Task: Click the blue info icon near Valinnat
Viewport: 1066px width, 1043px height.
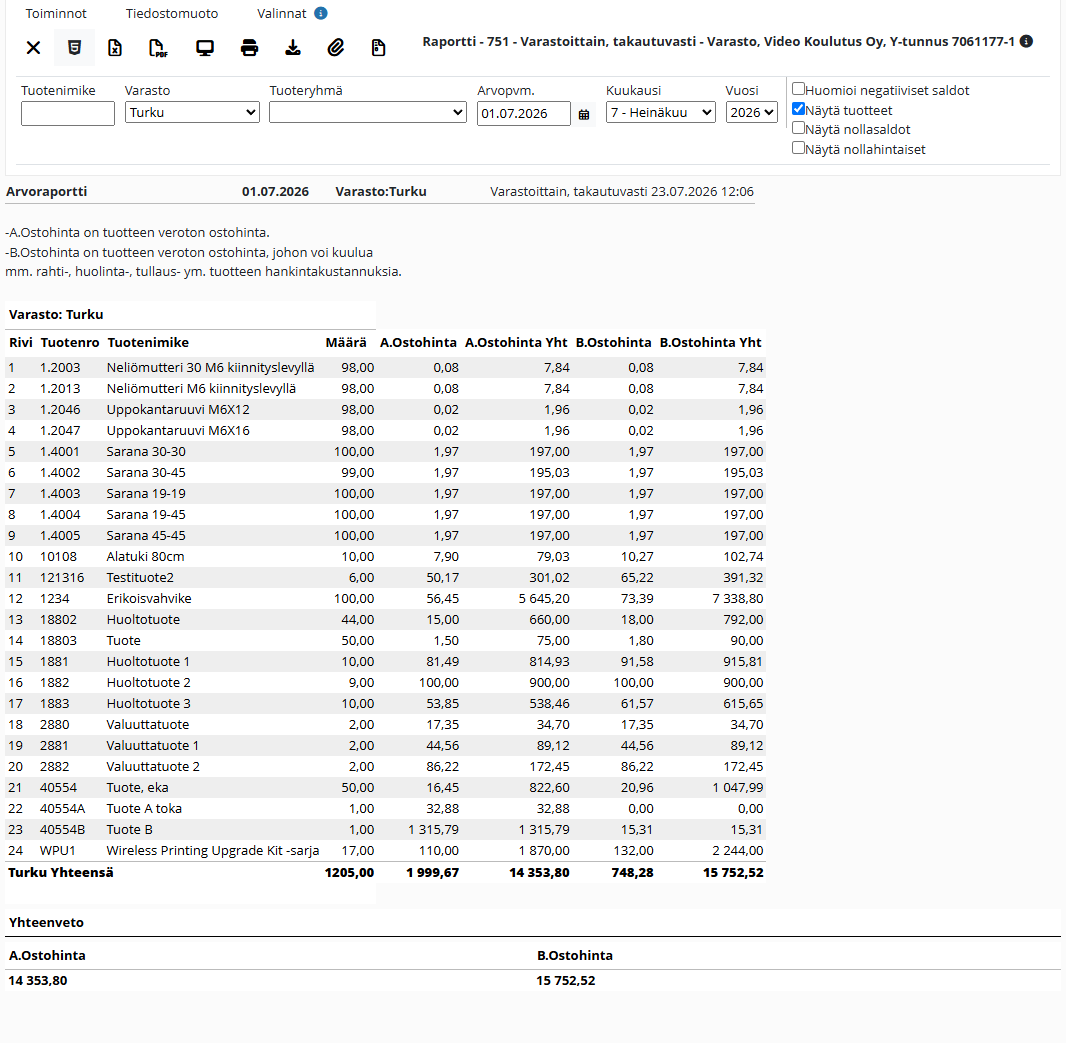Action: (x=321, y=13)
